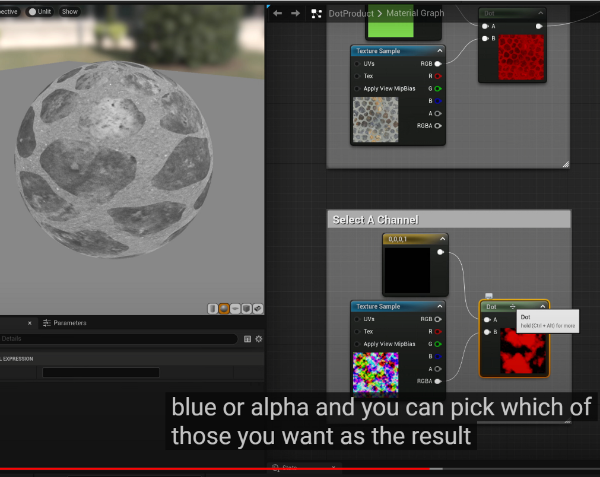Click Apply View MipBias pin on cobblestone Texture Sample

tap(357, 89)
